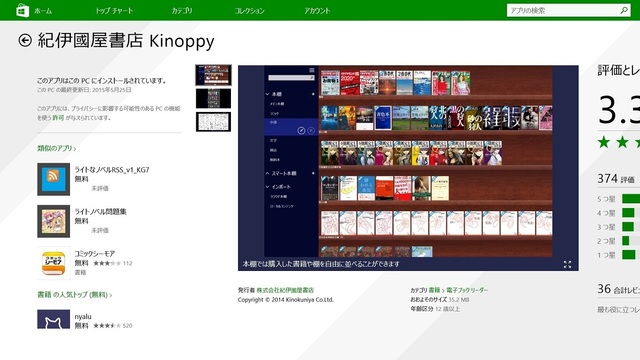Open 書籍の人気トップ (無料) link
640x360 pixels.
pyautogui.click(x=75, y=294)
